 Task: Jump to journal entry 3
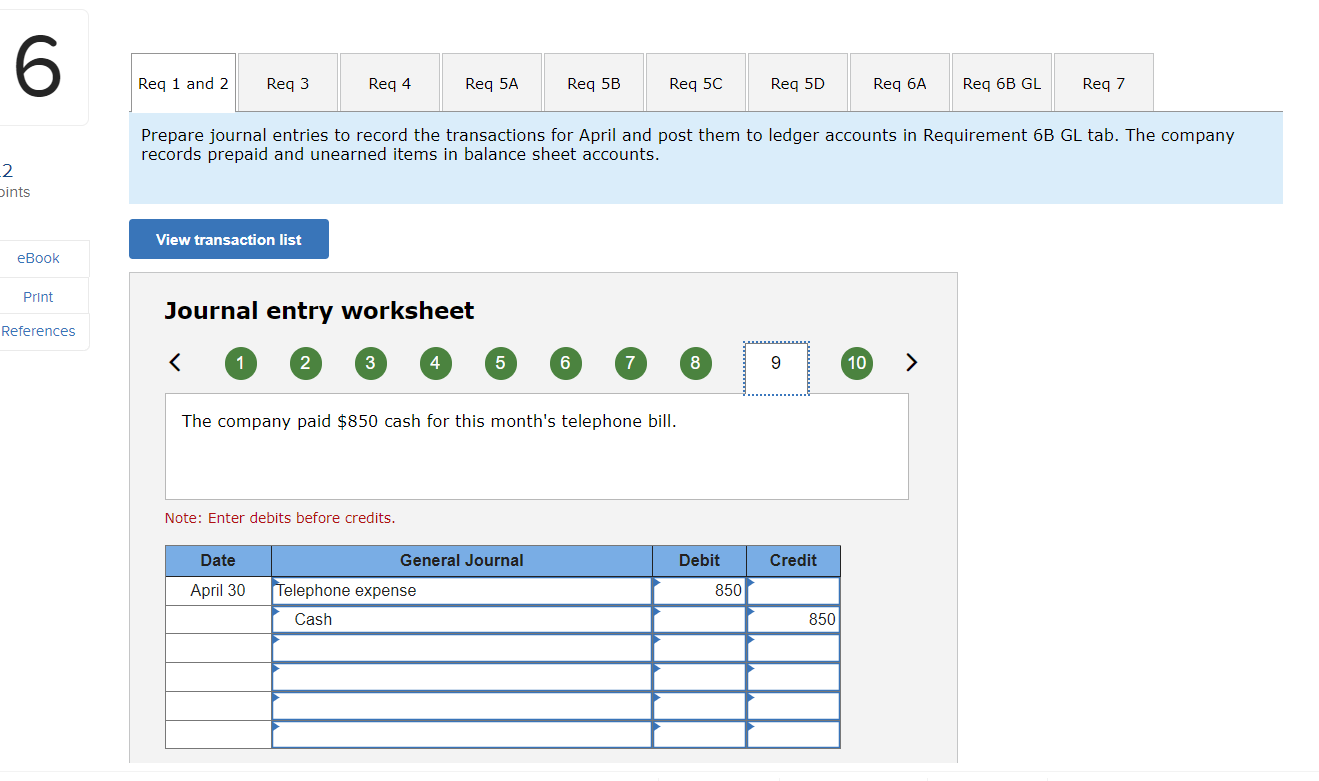[370, 363]
